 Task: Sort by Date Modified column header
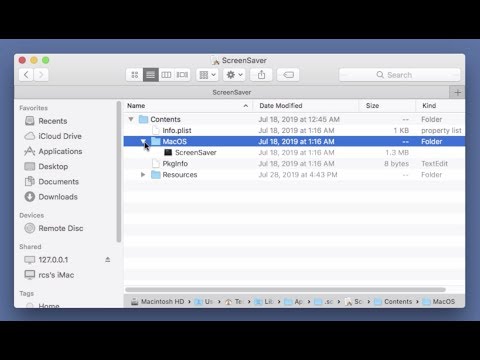tap(305, 106)
